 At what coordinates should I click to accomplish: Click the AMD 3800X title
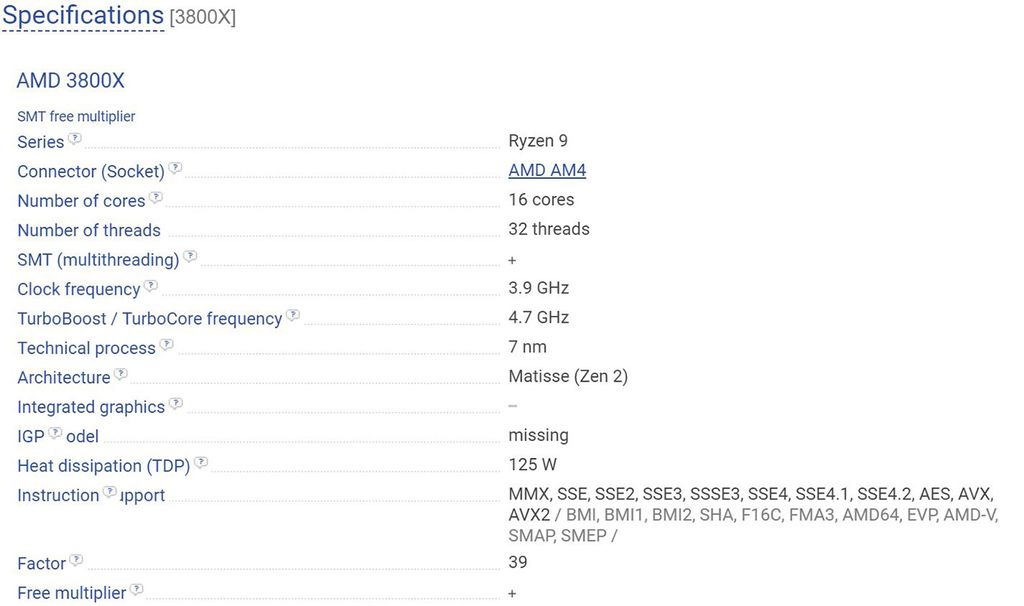[71, 81]
